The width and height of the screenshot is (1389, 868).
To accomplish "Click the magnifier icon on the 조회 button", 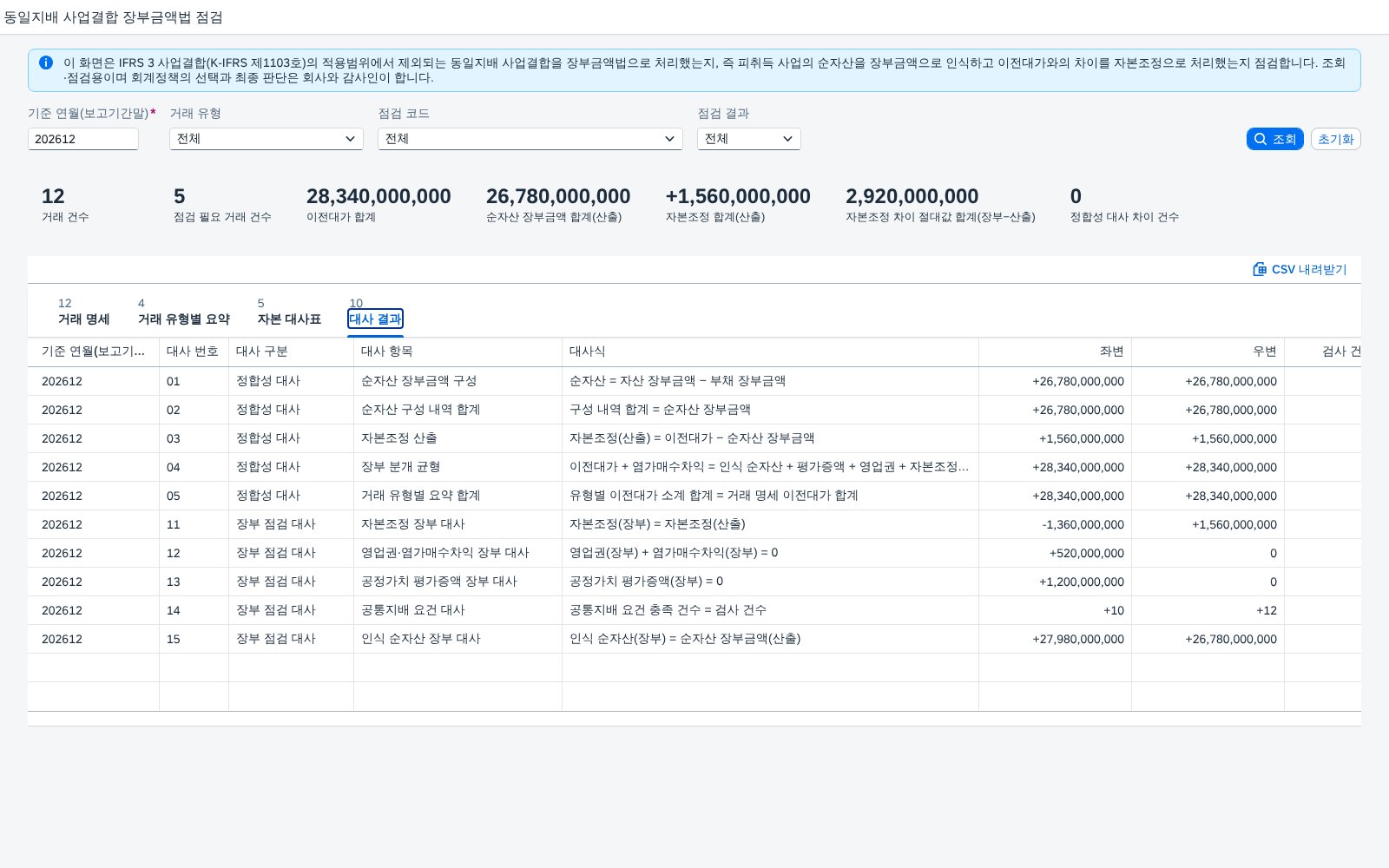I will coord(1261,139).
